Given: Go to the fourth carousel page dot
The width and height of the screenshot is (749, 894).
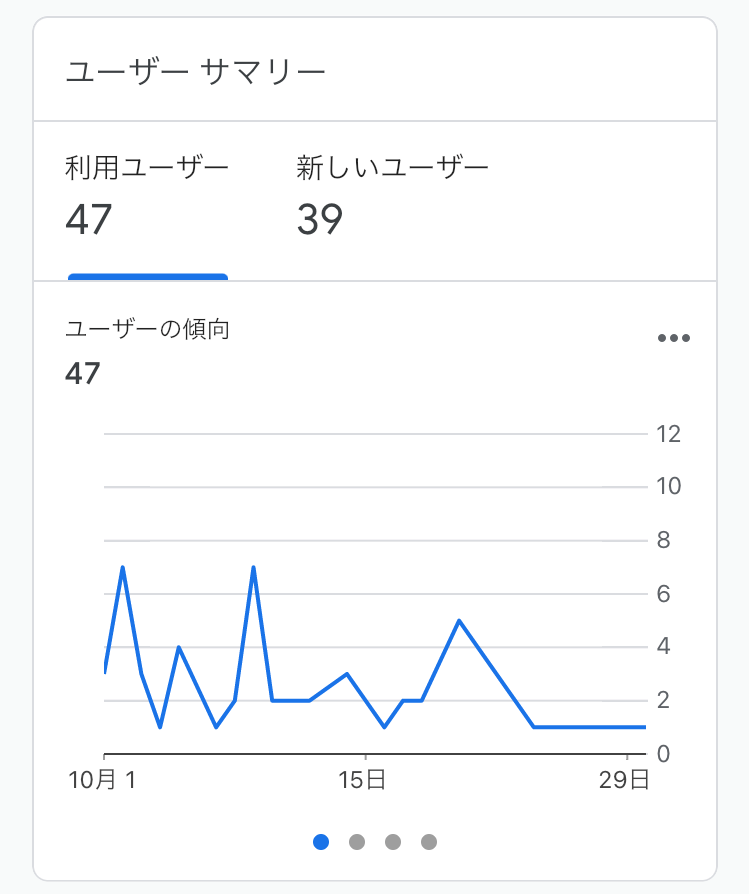Looking at the screenshot, I should coord(429,842).
